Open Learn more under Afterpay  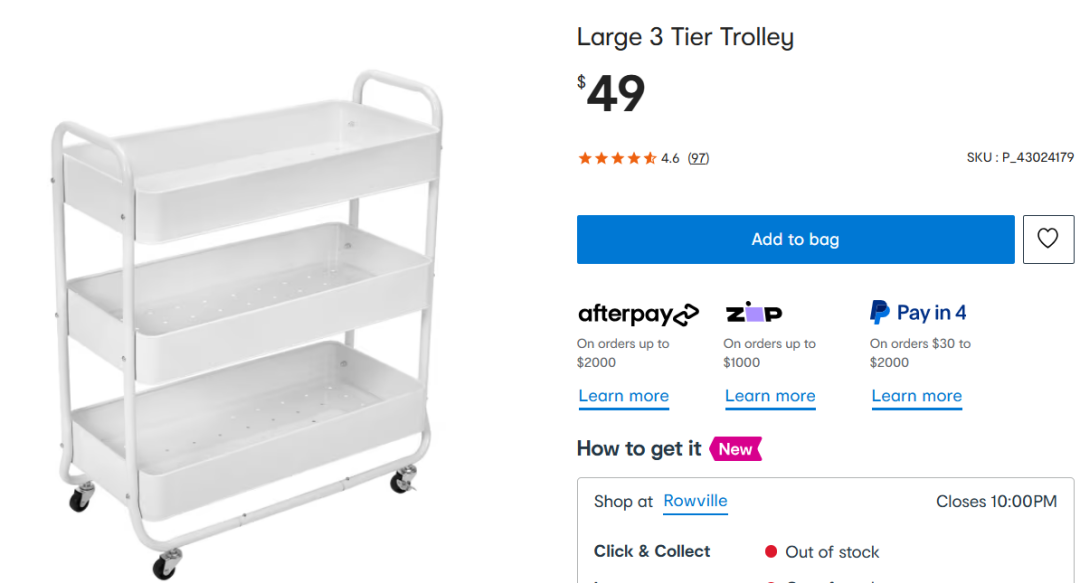(623, 396)
